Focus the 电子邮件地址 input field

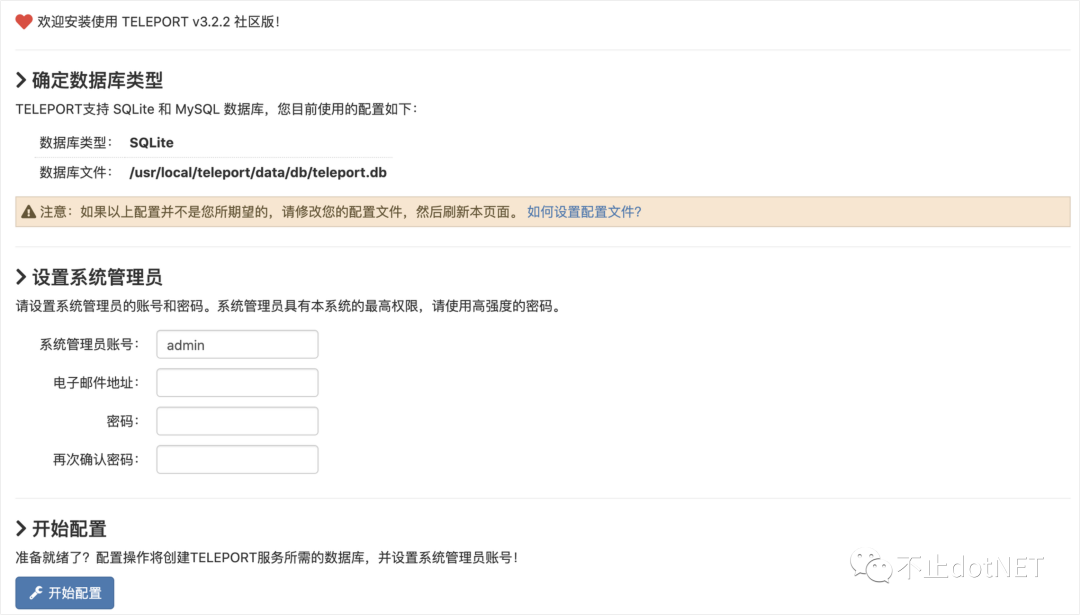237,383
